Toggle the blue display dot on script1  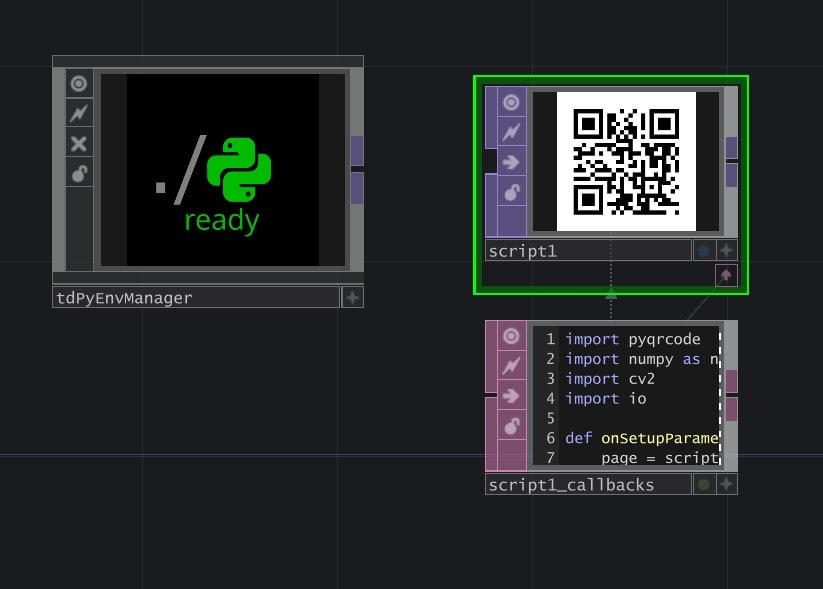click(x=704, y=251)
